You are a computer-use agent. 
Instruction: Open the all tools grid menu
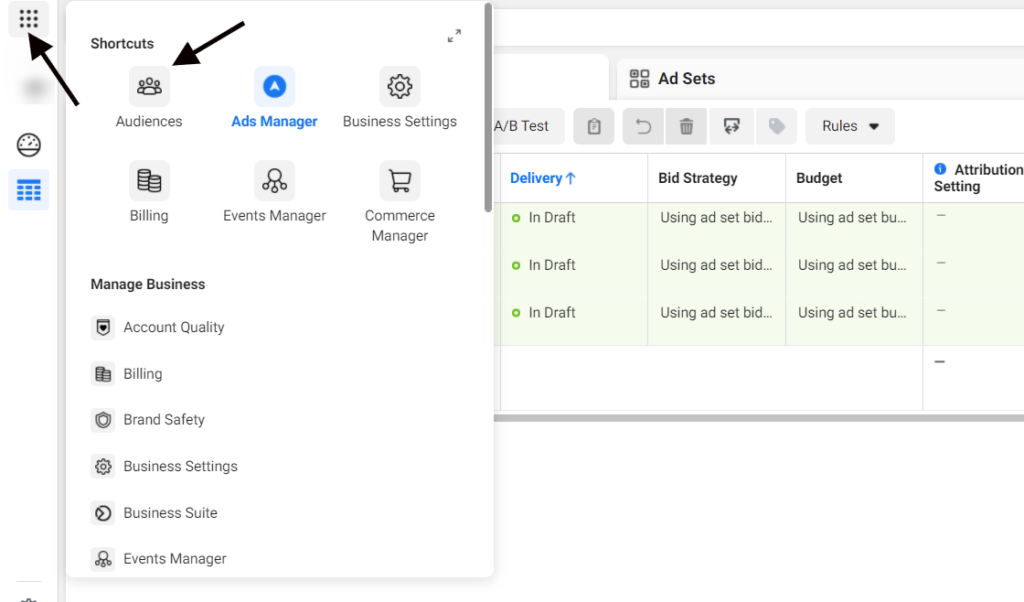[28, 19]
